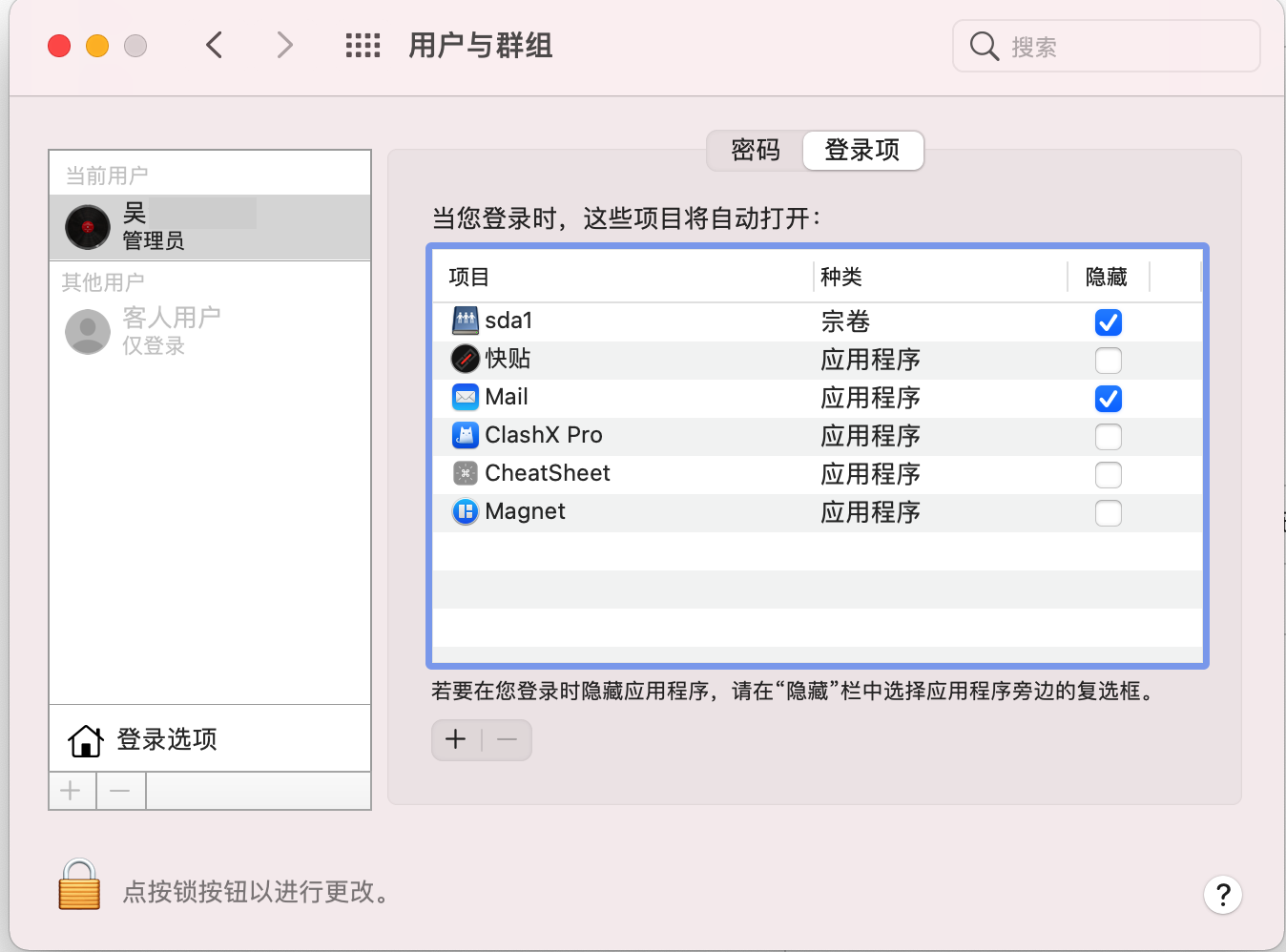Screen dimensions: 1286x952
Task: Select the 快贴 item name
Action: tap(508, 359)
